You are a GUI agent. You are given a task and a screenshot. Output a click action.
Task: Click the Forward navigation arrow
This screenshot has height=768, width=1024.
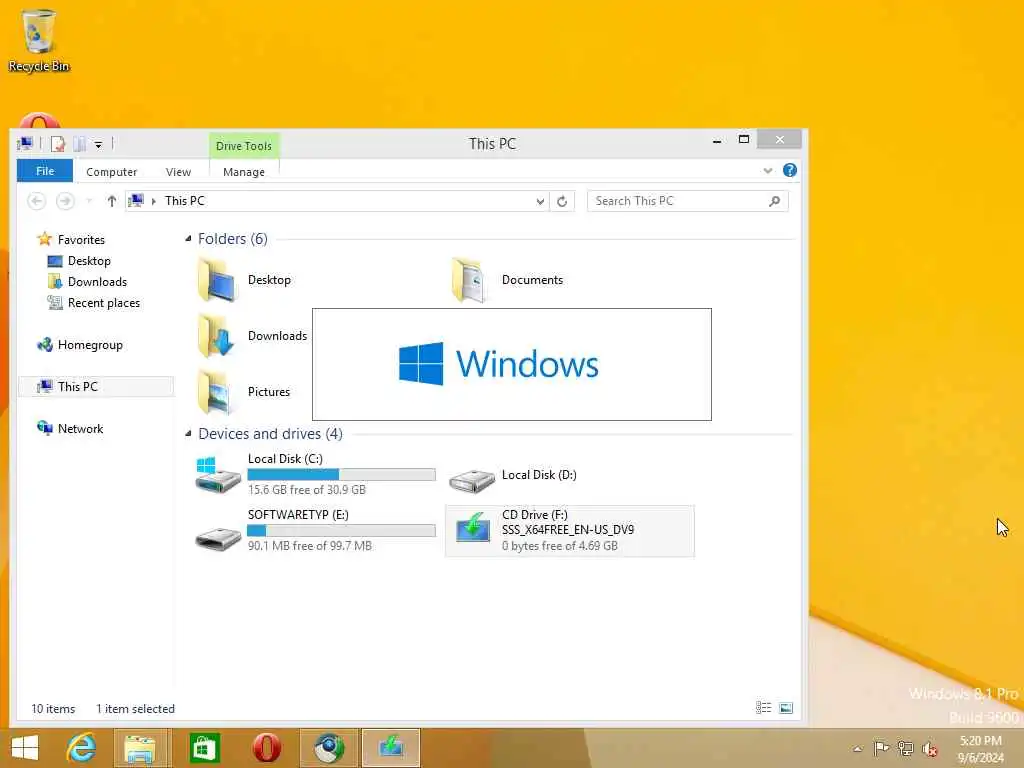point(65,201)
